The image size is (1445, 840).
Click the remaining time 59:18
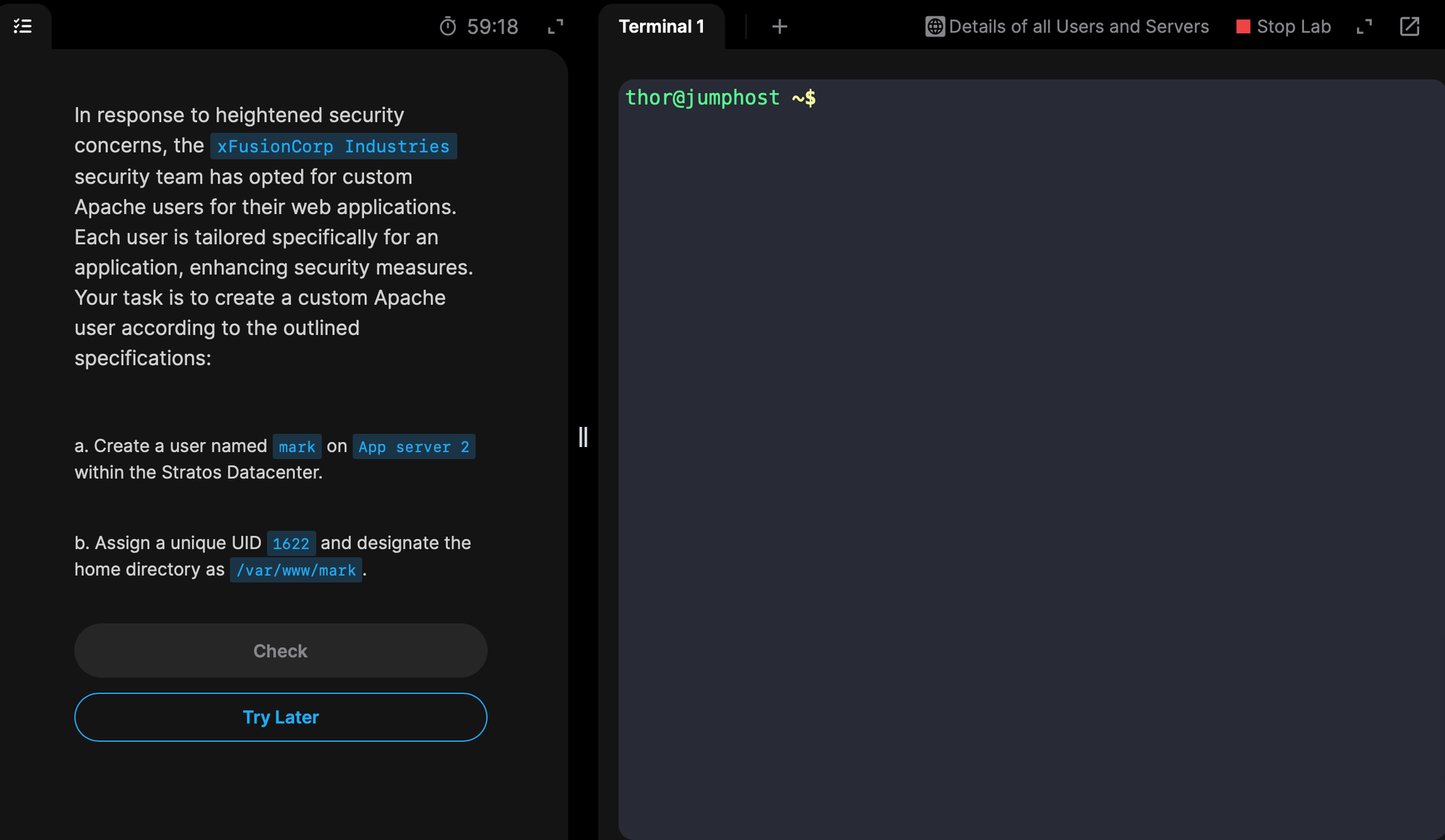click(492, 27)
